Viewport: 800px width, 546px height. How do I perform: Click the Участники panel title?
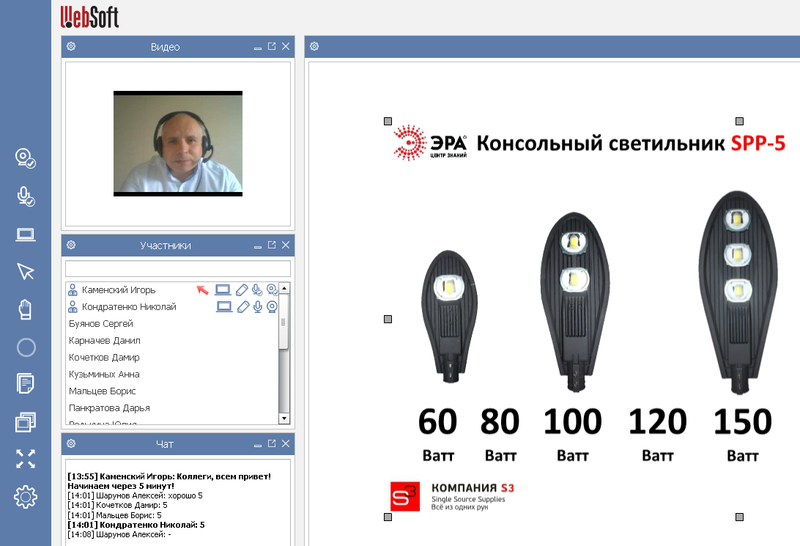(x=165, y=245)
